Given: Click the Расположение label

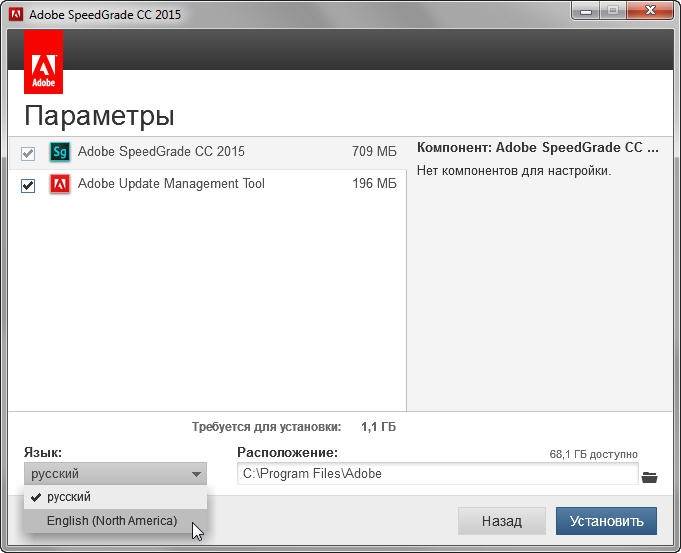Looking at the screenshot, I should 288,452.
